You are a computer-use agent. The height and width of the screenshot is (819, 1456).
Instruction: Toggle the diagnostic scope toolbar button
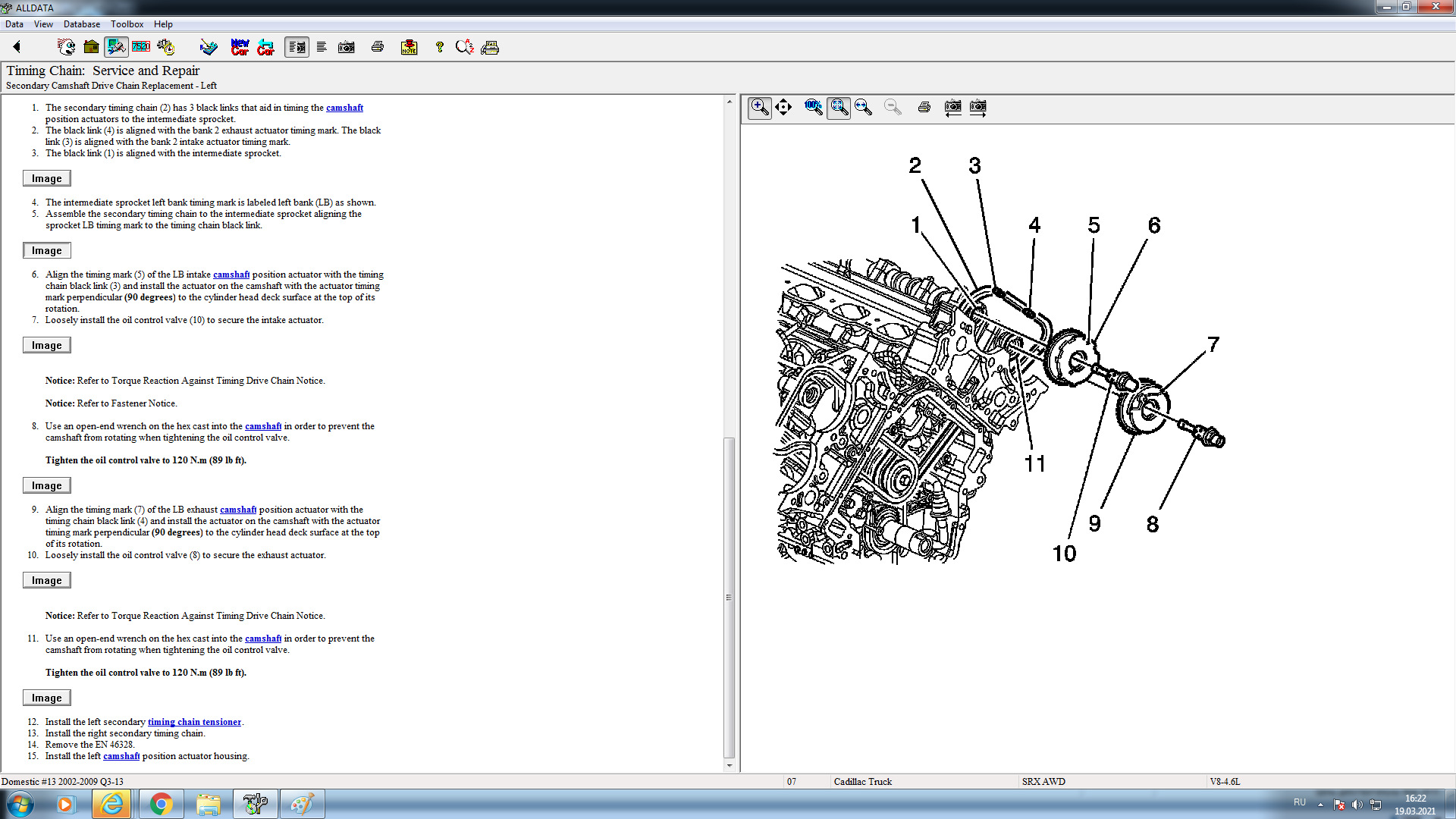(116, 47)
